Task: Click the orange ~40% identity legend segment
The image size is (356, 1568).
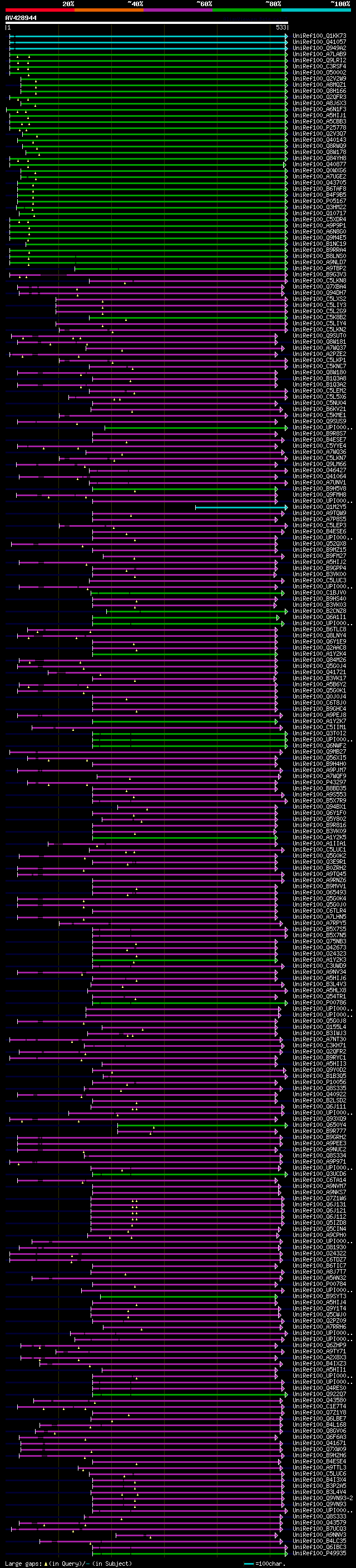Action: click(109, 10)
